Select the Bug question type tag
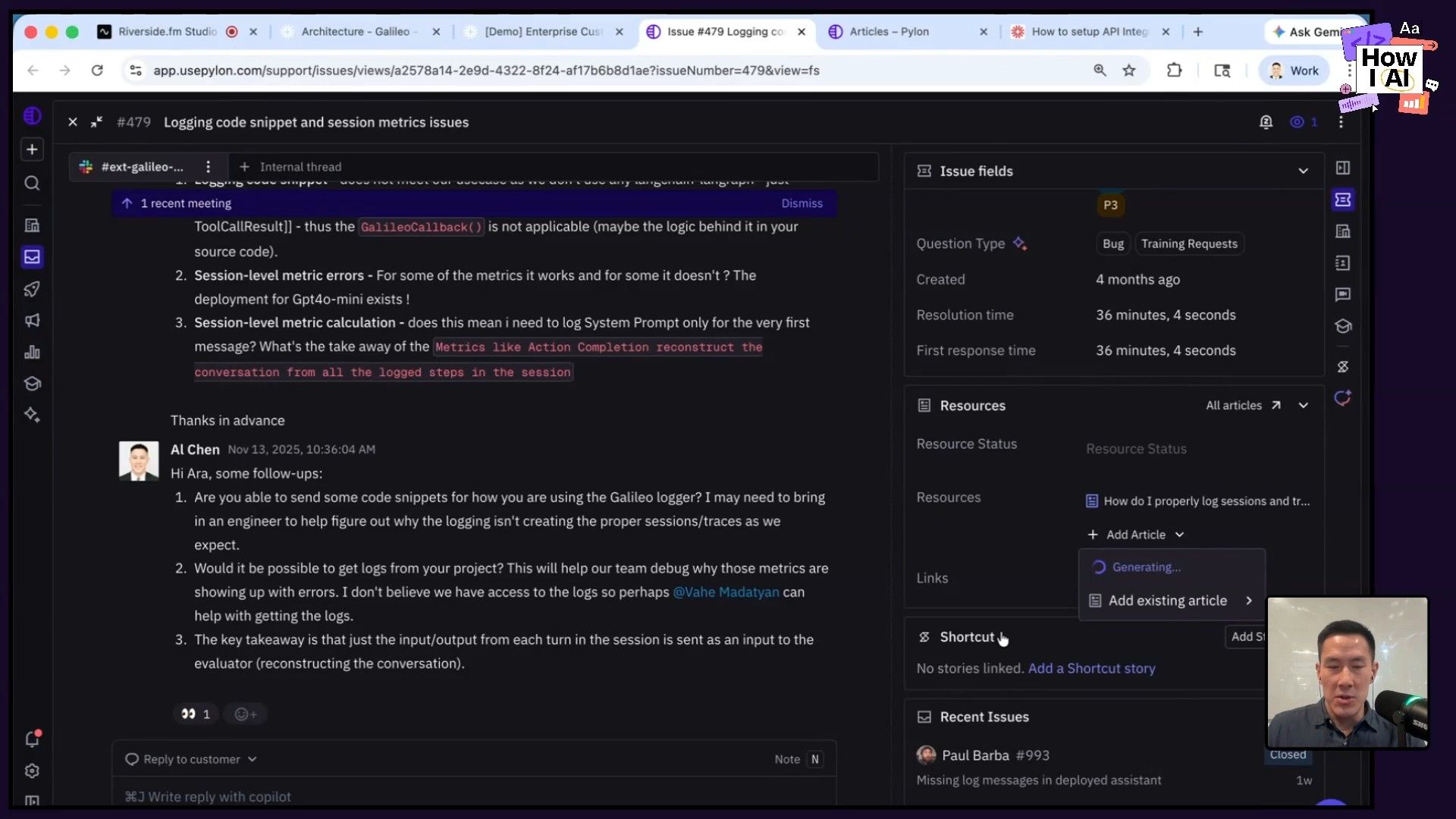Viewport: 1456px width, 819px height. 1112,243
